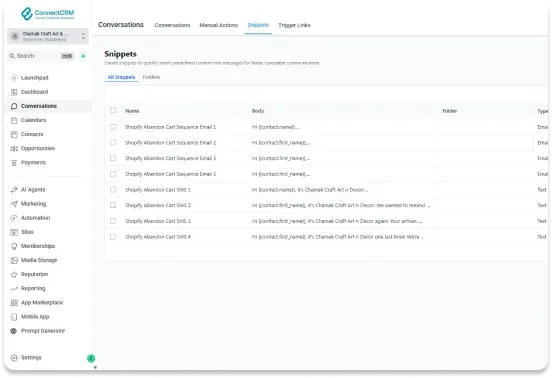Open the Payments icon in sidebar
This screenshot has width=552, height=378.
click(x=14, y=163)
